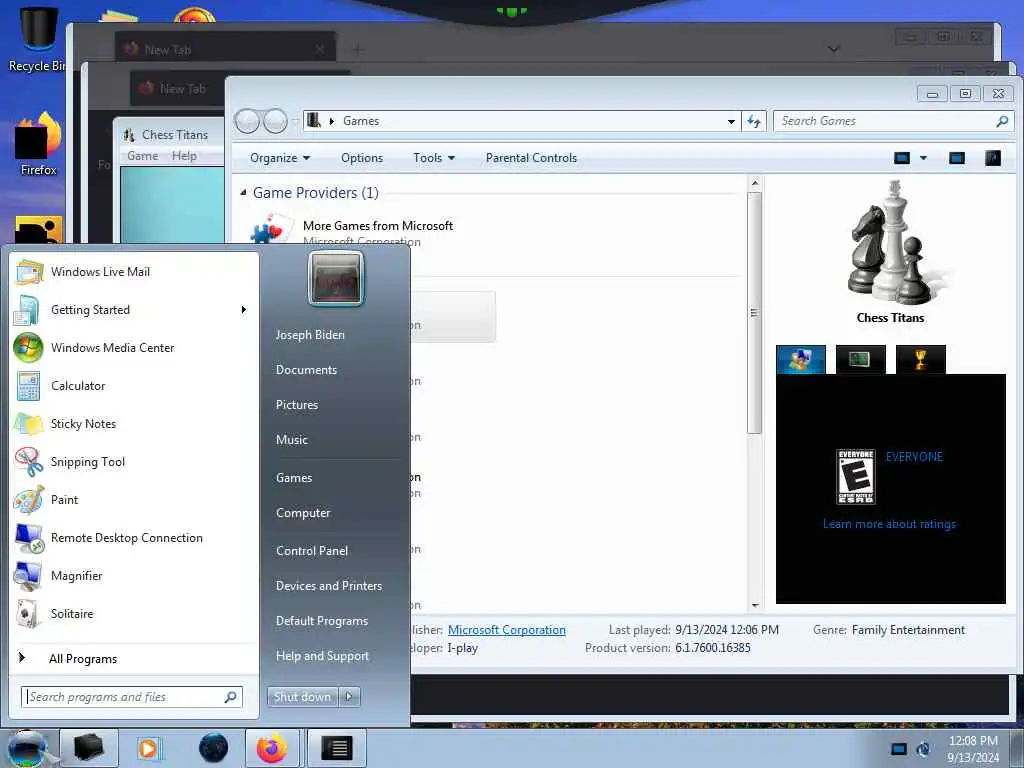
Task: Open the tab list chevron in Firefox window
Action: click(833, 49)
